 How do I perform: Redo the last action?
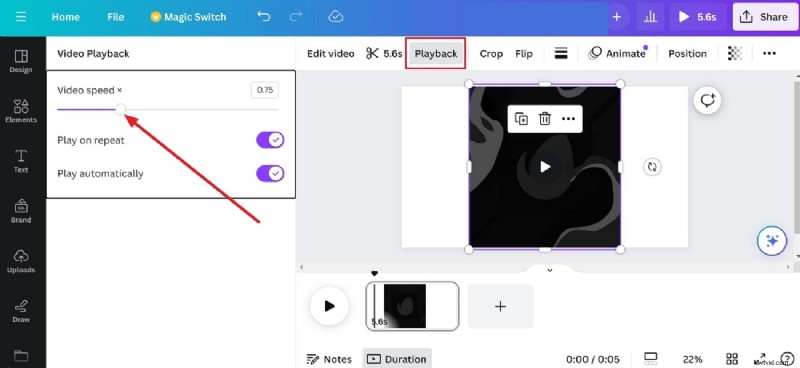pyautogui.click(x=296, y=17)
